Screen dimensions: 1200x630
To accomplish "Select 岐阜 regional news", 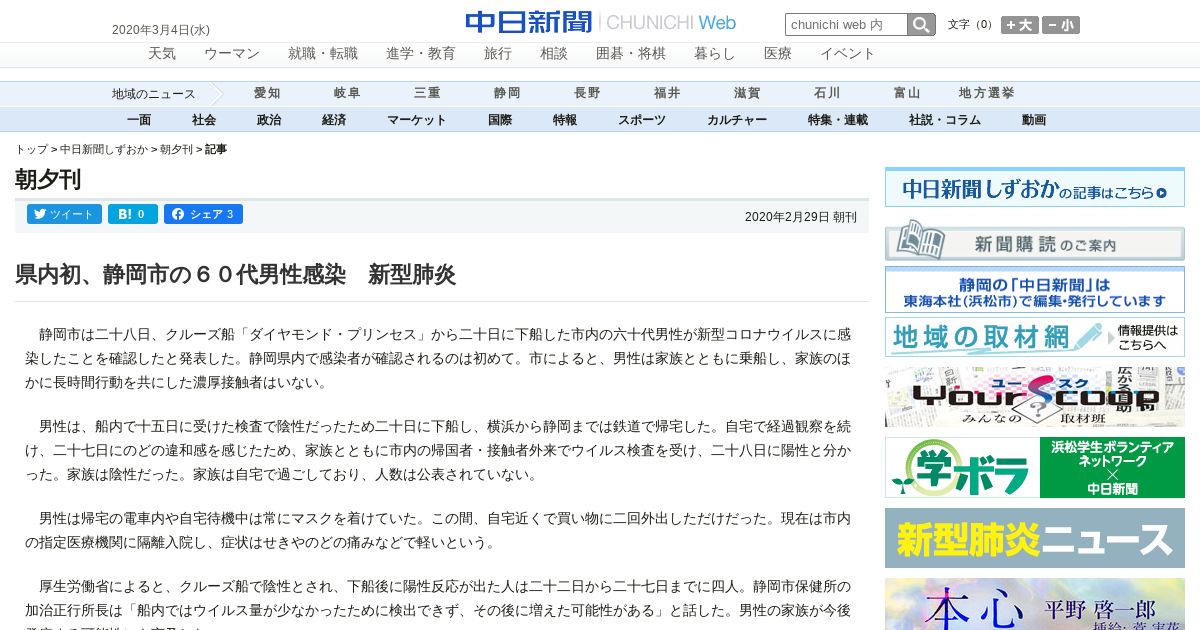I will click(x=347, y=93).
